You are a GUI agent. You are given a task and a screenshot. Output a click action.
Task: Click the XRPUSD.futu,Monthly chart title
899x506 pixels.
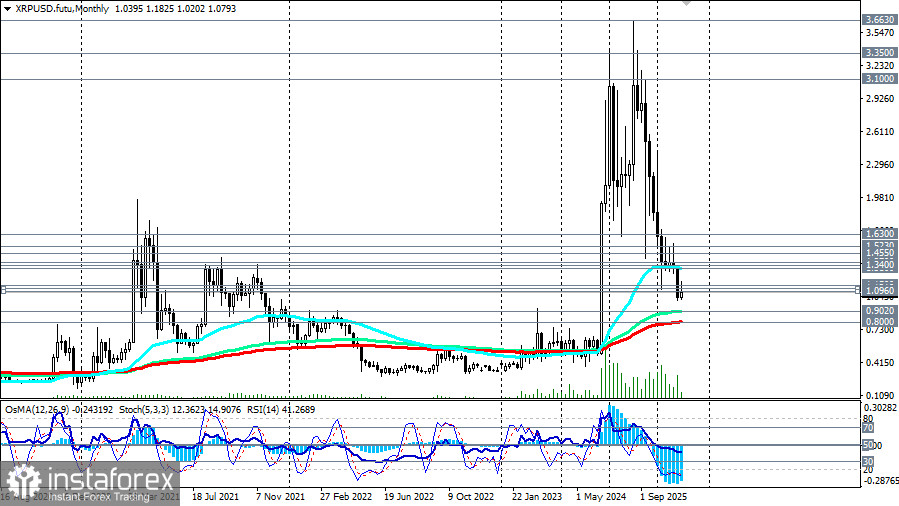click(x=62, y=9)
